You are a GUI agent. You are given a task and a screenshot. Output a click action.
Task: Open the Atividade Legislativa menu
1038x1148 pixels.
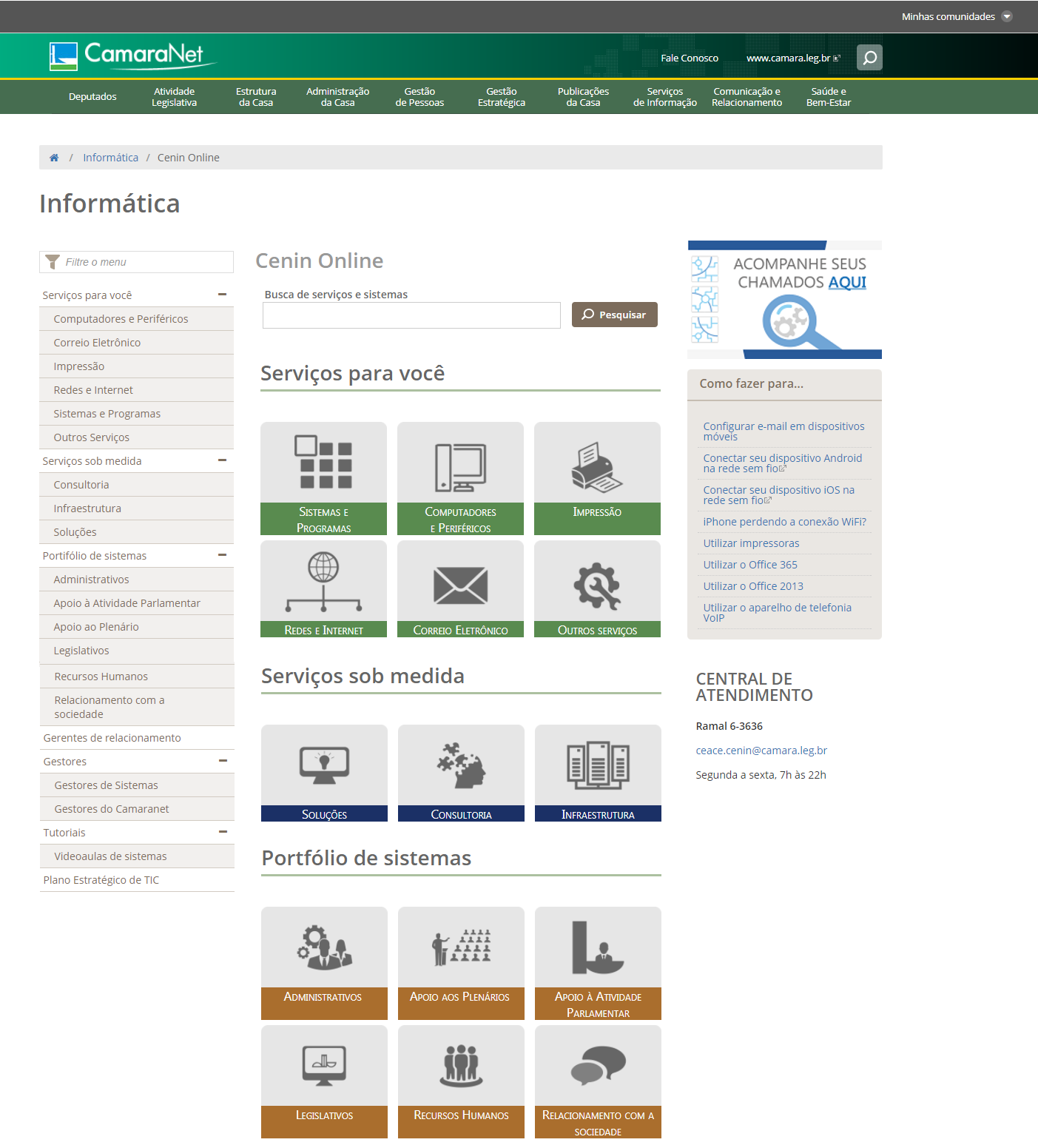click(x=174, y=97)
